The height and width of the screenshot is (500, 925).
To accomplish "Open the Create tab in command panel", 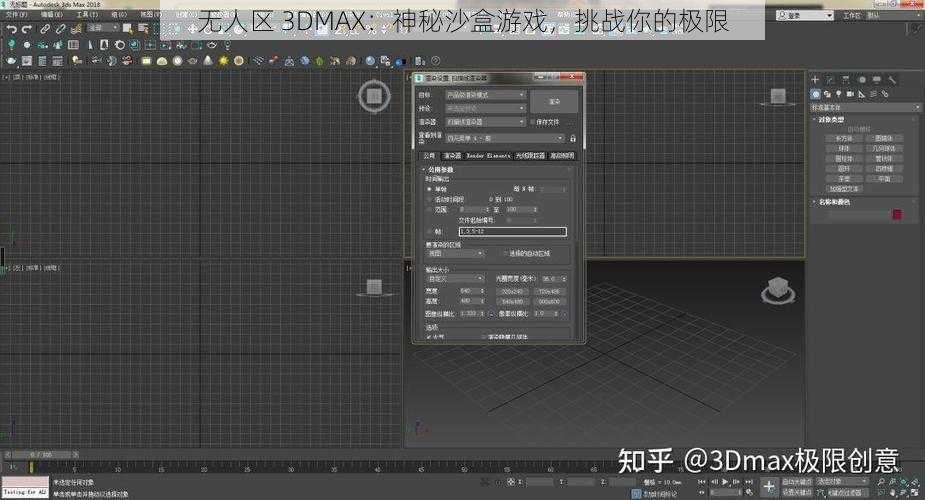I will [815, 80].
